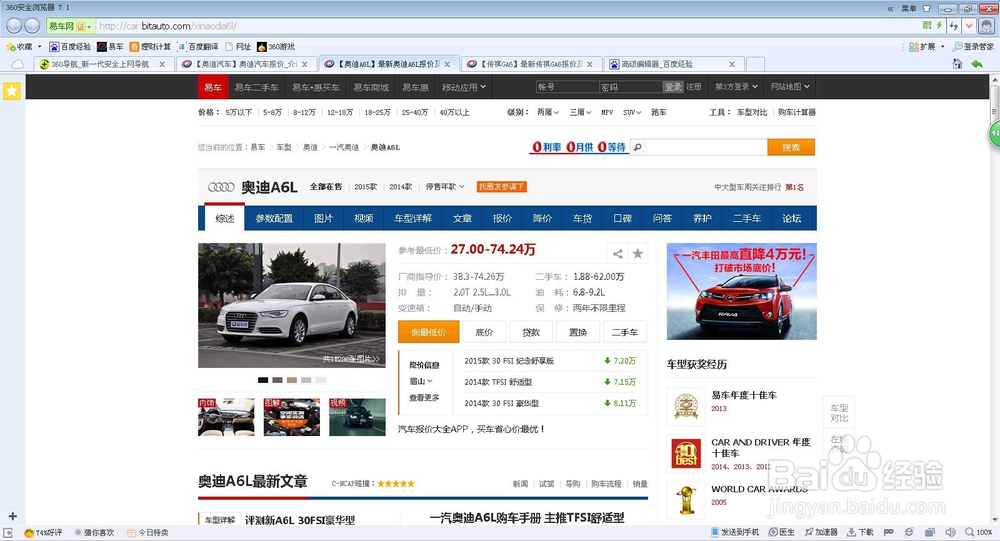This screenshot has height=541, width=1000.
Task: Click the home page icon right of tab bar
Action: pyautogui.click(x=957, y=64)
